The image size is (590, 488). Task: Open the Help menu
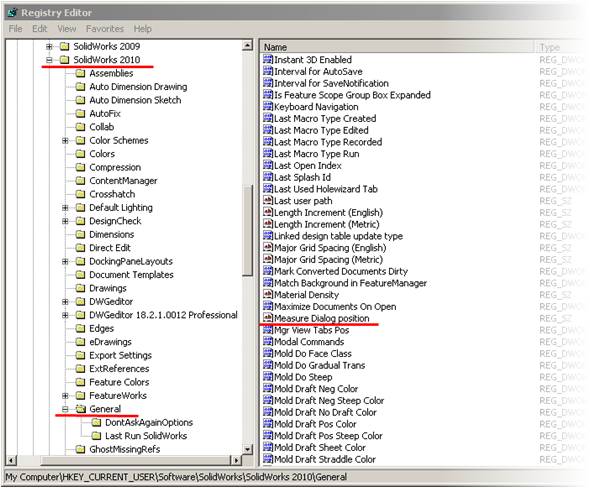click(143, 29)
